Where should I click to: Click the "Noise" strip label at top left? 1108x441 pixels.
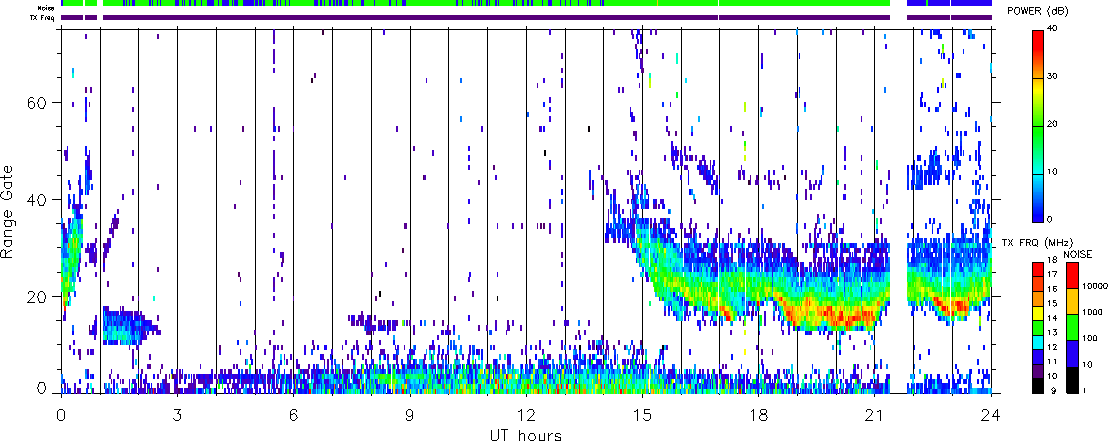tap(47, 7)
